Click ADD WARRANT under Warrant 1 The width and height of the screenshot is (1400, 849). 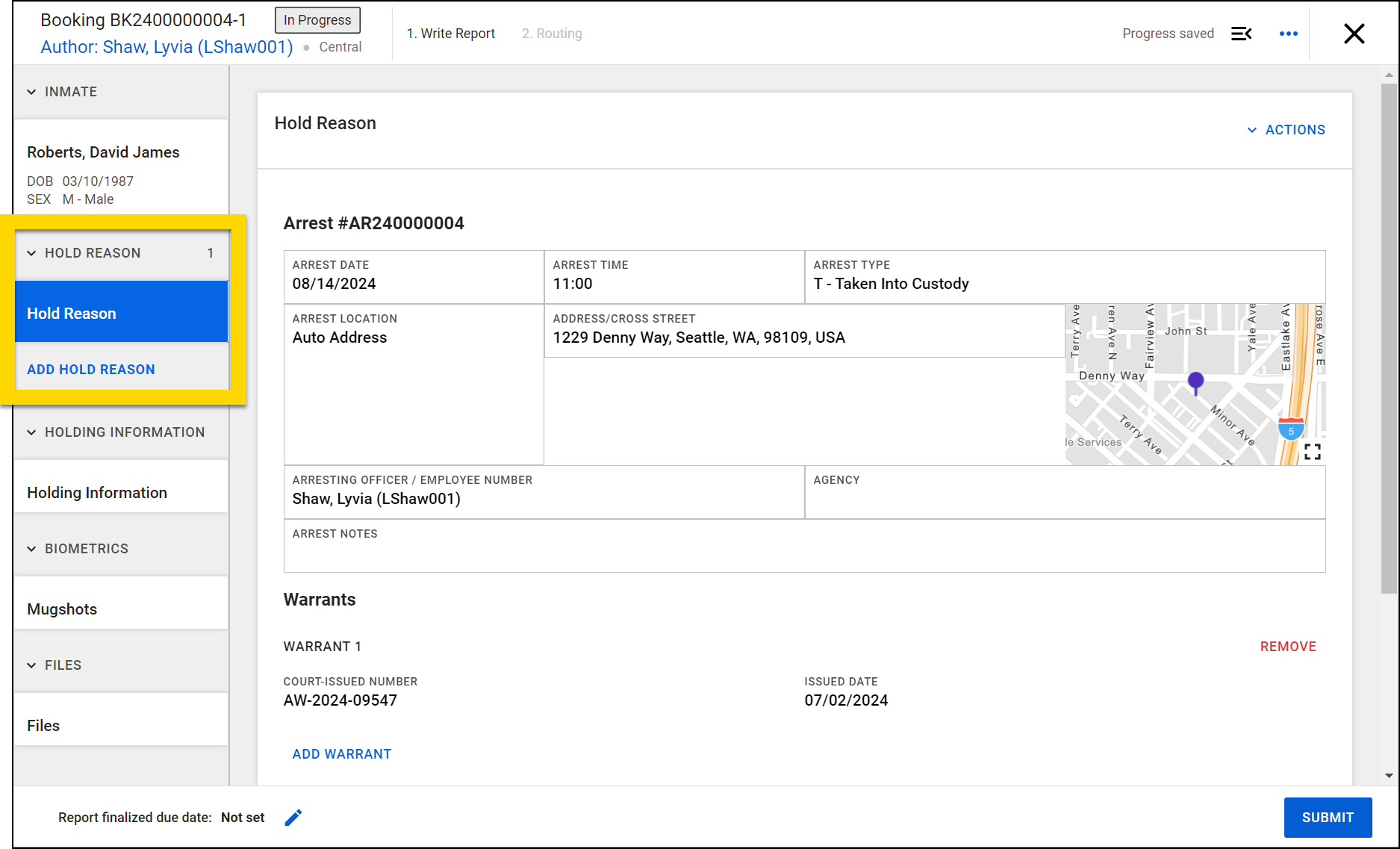[x=341, y=753]
